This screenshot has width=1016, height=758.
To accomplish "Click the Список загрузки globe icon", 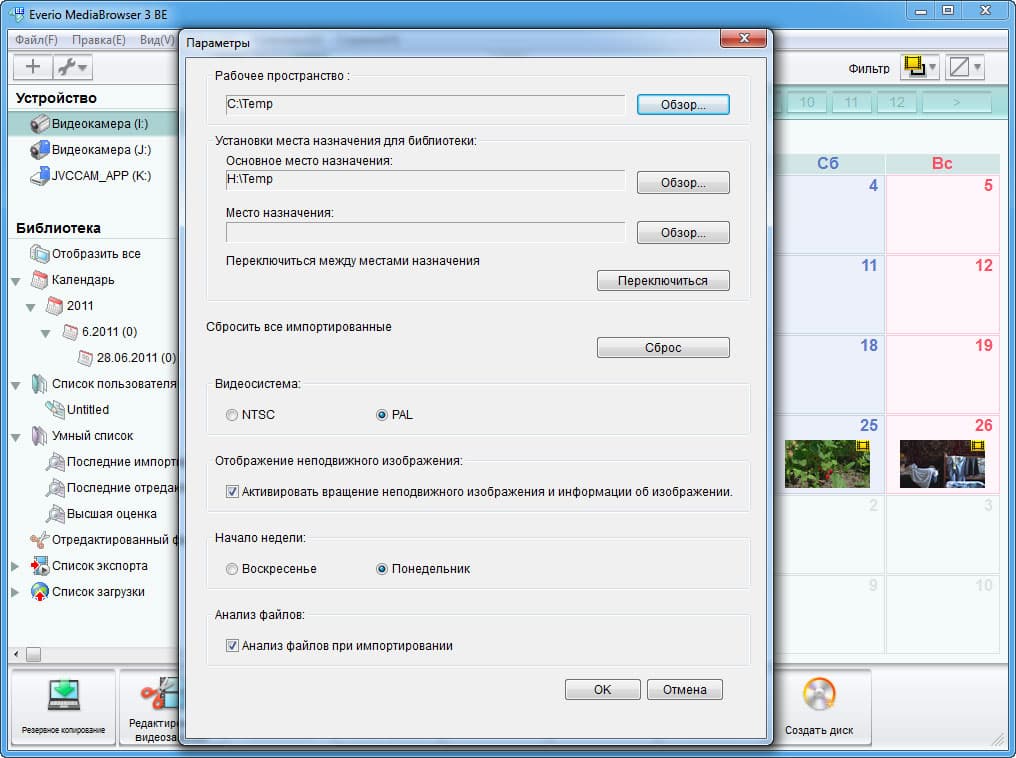I will (40, 591).
